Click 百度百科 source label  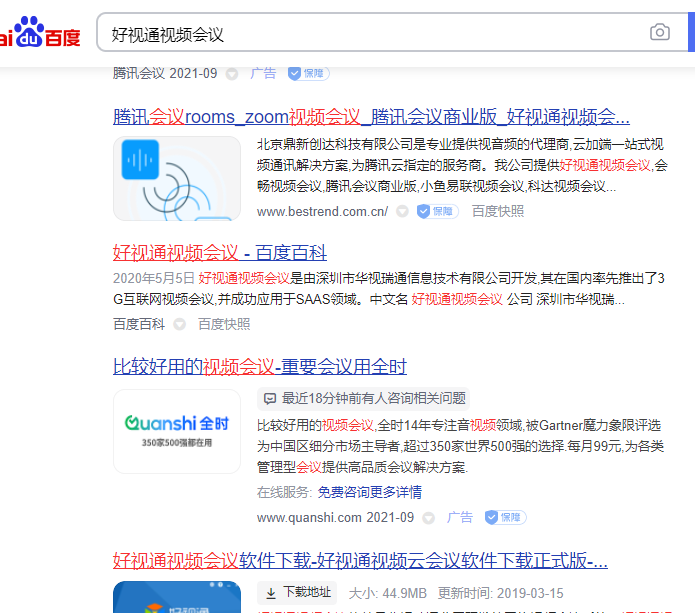click(139, 324)
